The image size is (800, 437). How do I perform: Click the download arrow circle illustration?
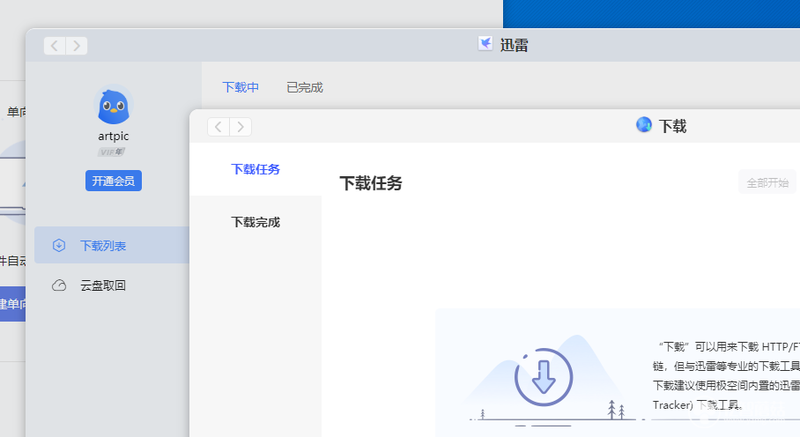[x=543, y=377]
